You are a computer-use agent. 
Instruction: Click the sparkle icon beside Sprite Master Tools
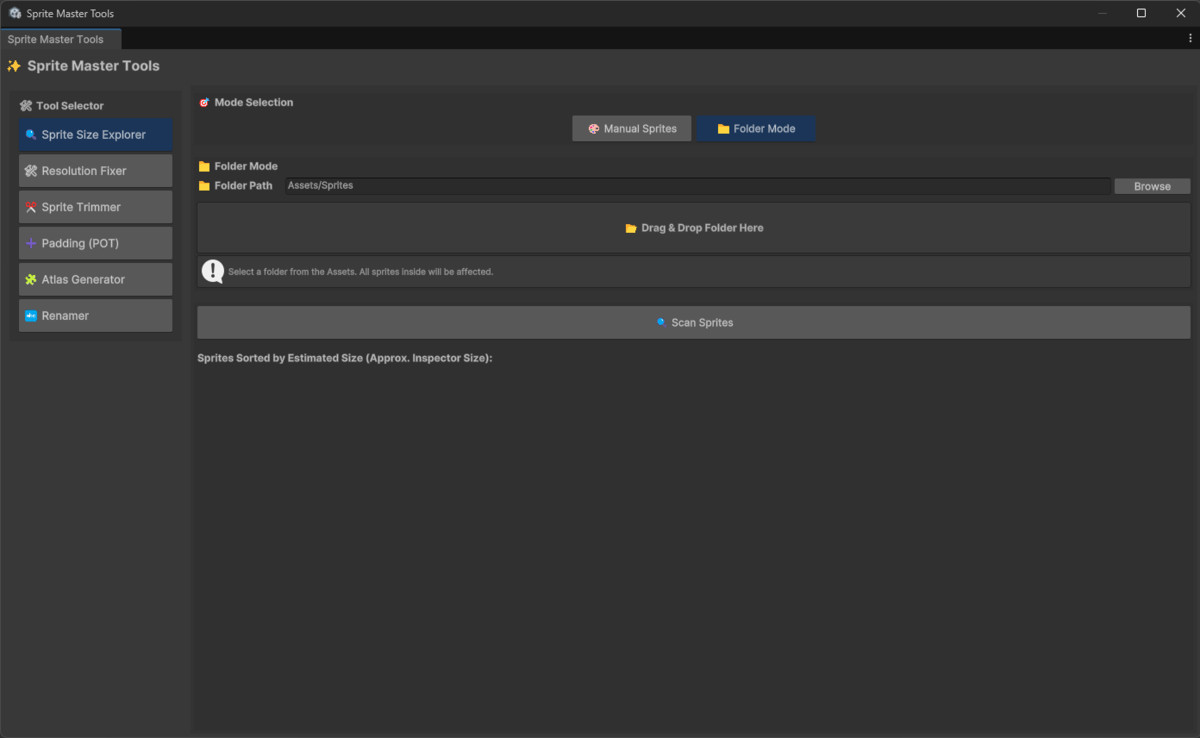click(14, 66)
